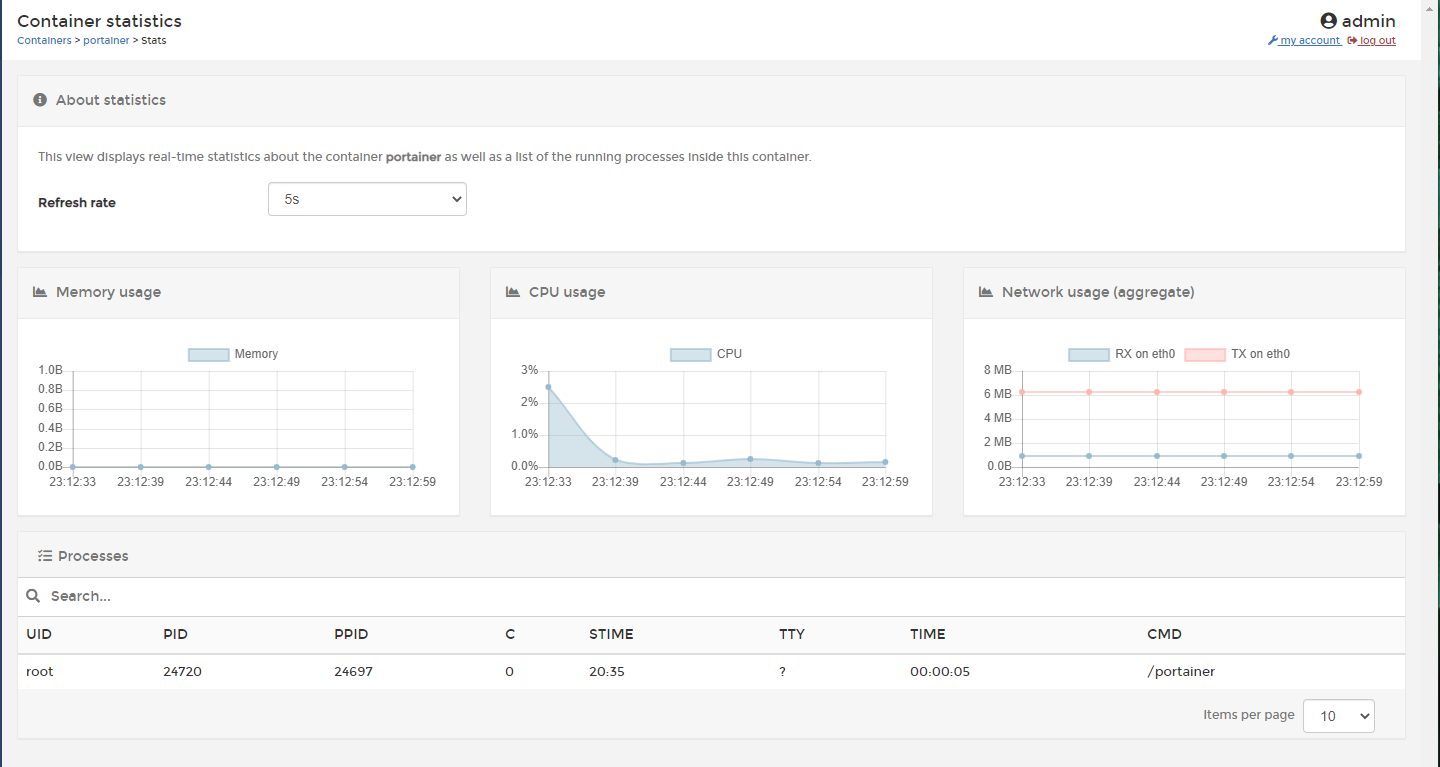The height and width of the screenshot is (767, 1440).
Task: Click the admin user icon
Action: [x=1328, y=20]
